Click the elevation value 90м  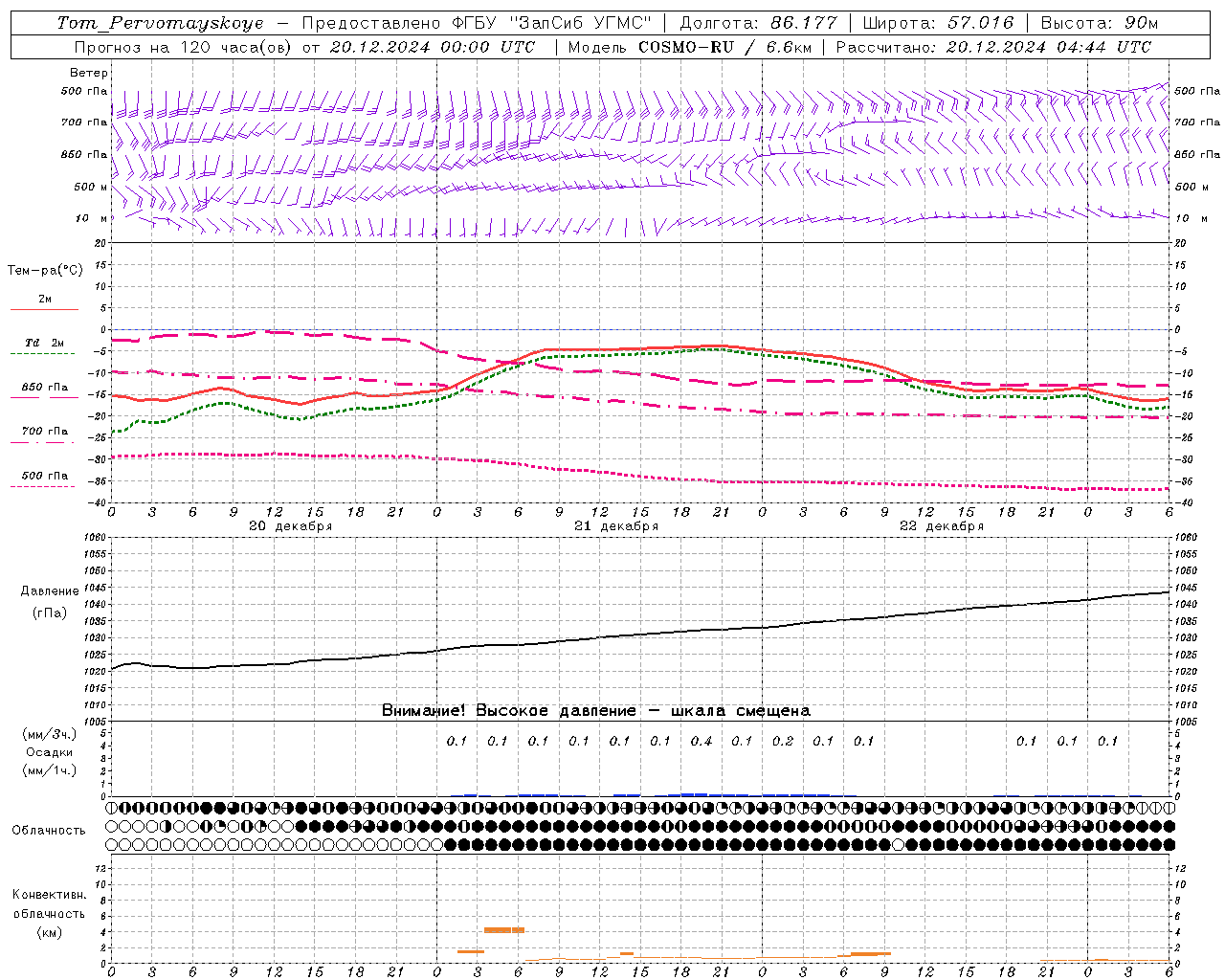click(1141, 23)
